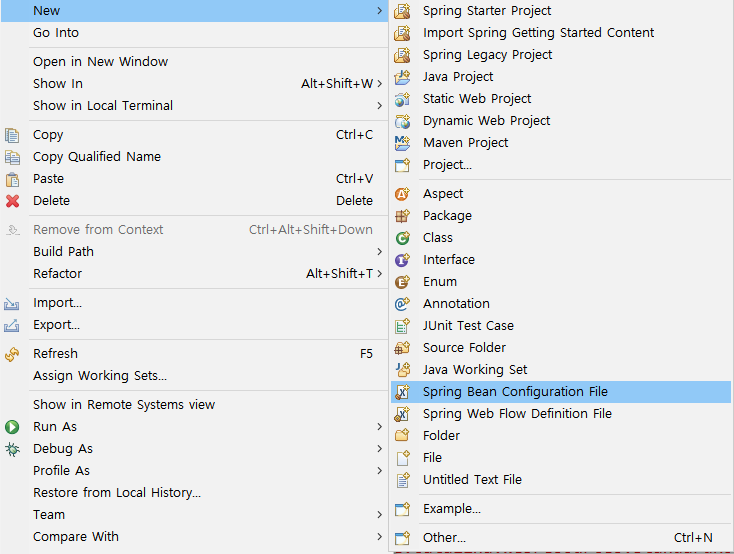Select Remove from Context entry
This screenshot has width=734, height=554.
194,229
